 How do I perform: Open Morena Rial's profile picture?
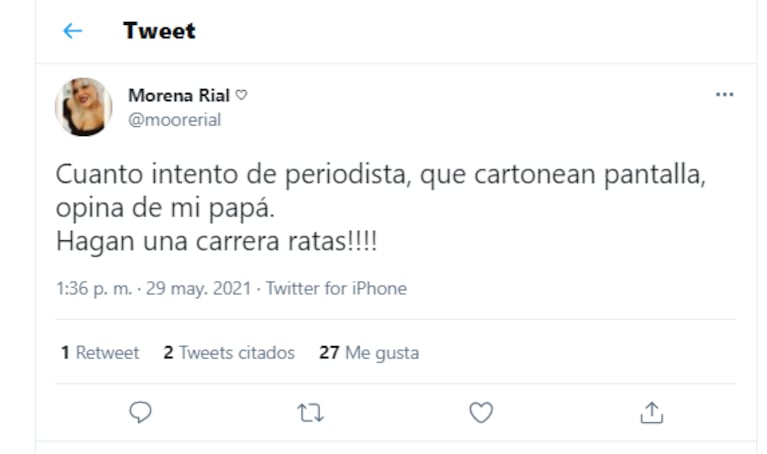[x=83, y=107]
